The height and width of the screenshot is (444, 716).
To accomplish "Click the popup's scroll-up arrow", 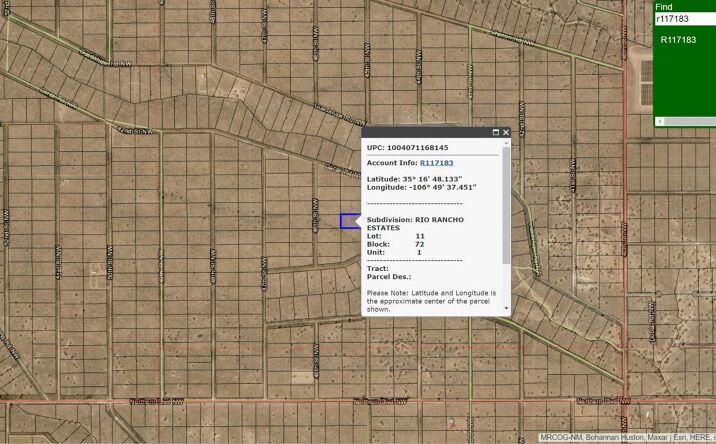I will tap(506, 143).
